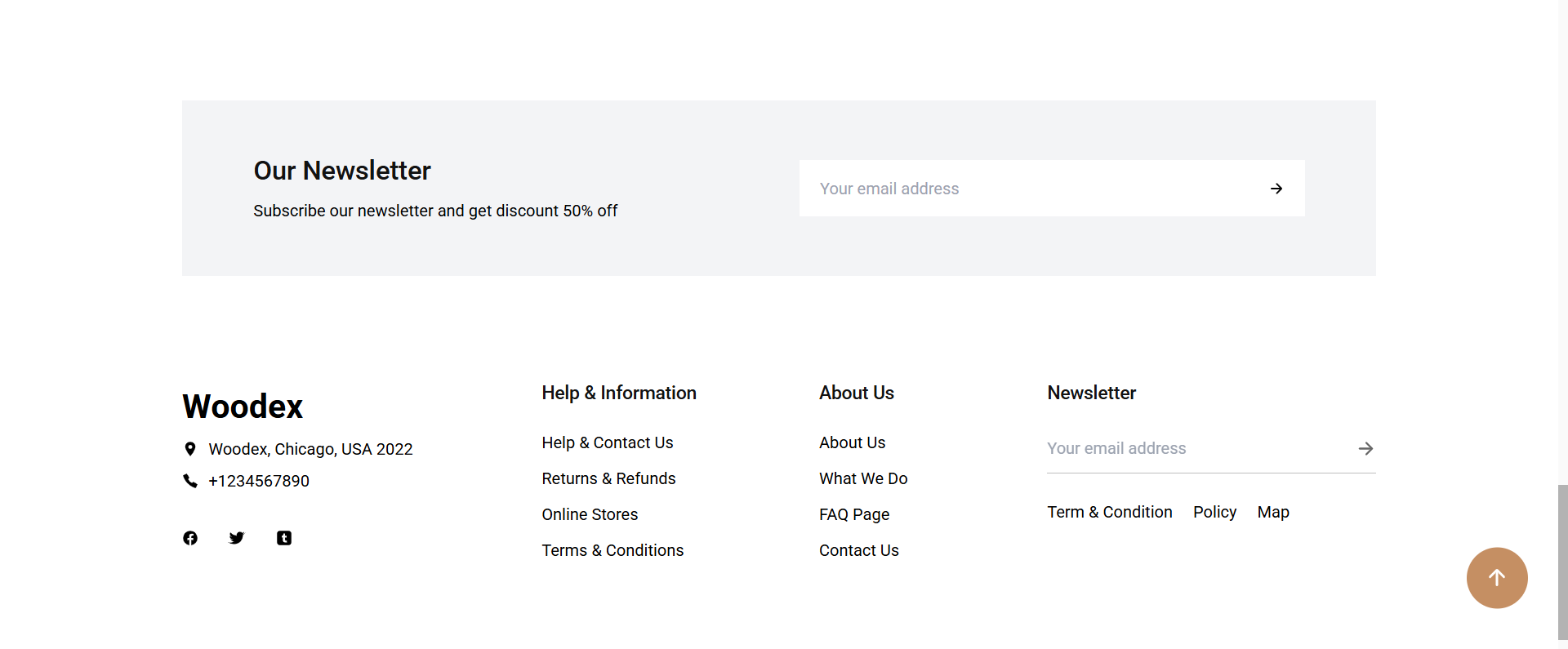View Terms & Conditions page
This screenshot has width=1568, height=649.
tap(612, 550)
